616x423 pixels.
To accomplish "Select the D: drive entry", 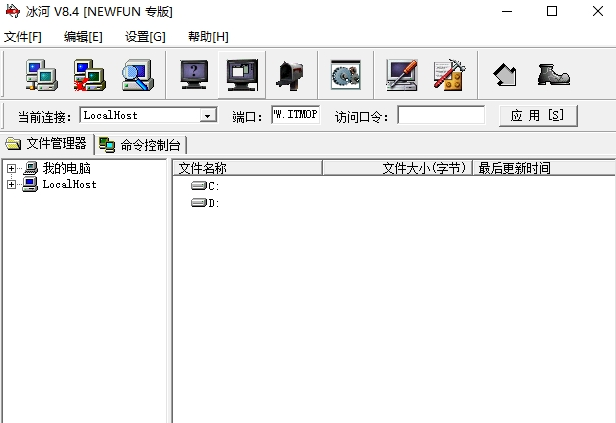I will click(205, 203).
